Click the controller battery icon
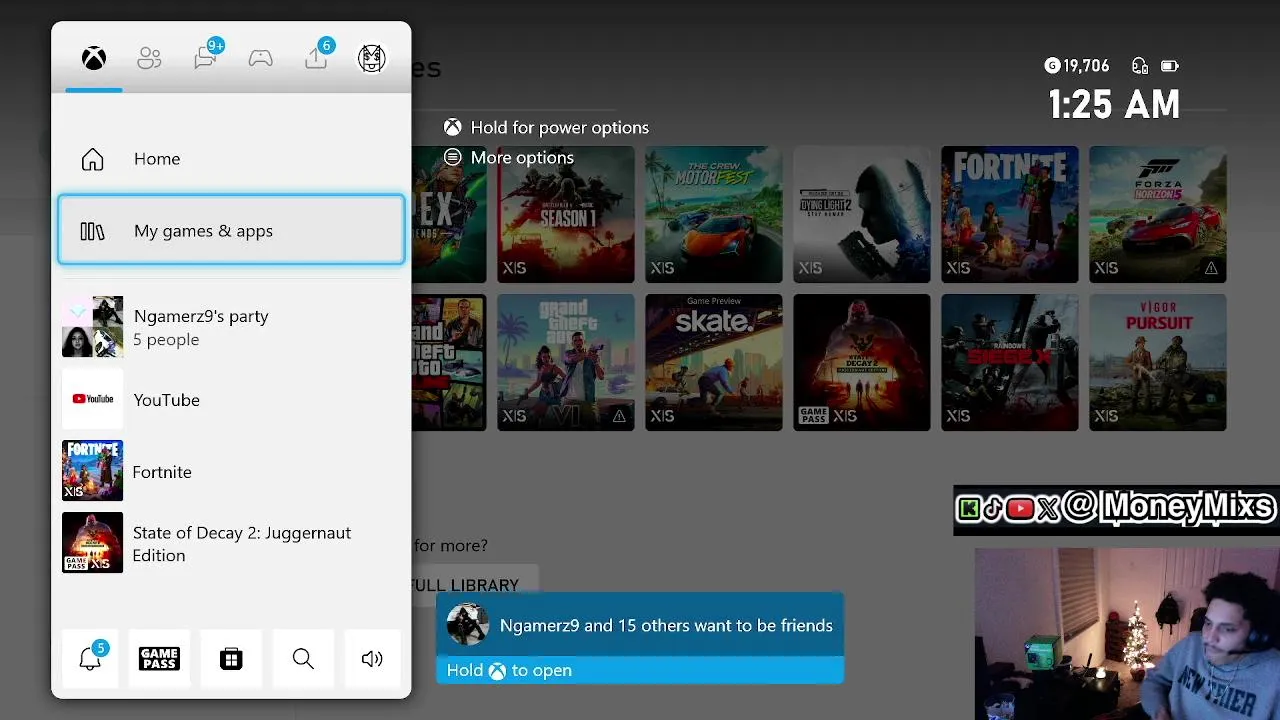Viewport: 1280px width, 720px height. tap(1170, 66)
